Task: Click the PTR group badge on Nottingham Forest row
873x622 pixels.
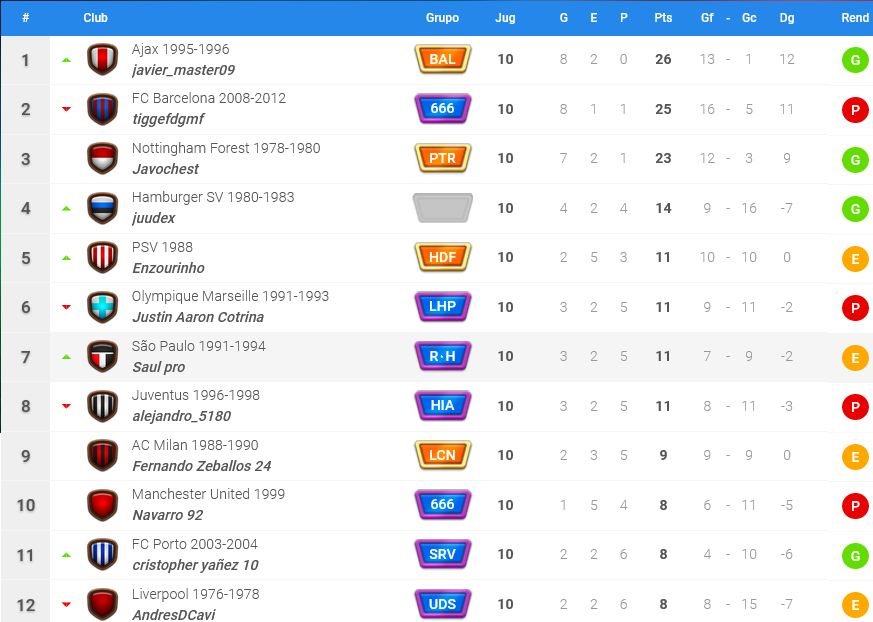Action: tap(443, 158)
